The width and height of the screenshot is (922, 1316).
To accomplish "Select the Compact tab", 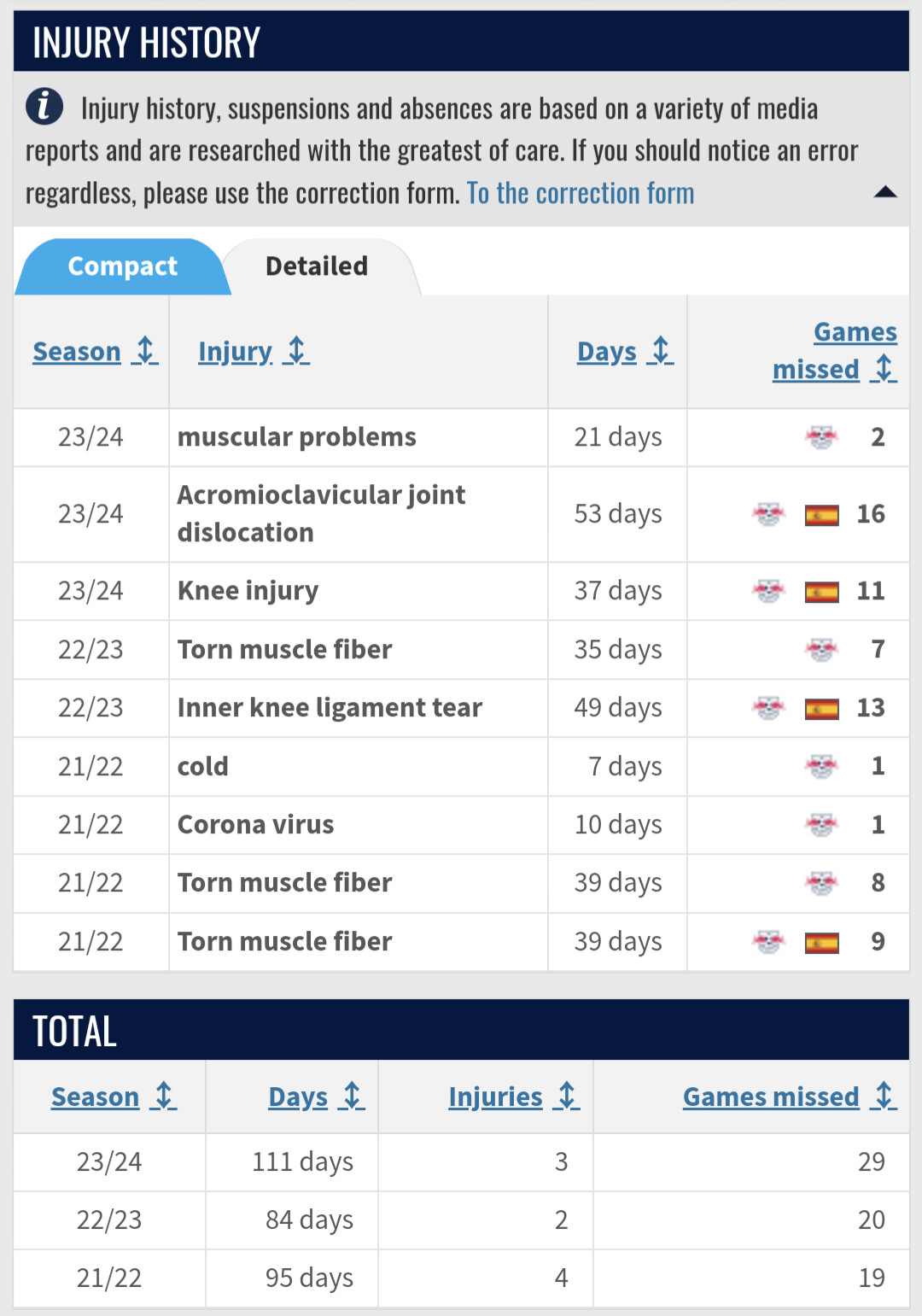I will [122, 266].
